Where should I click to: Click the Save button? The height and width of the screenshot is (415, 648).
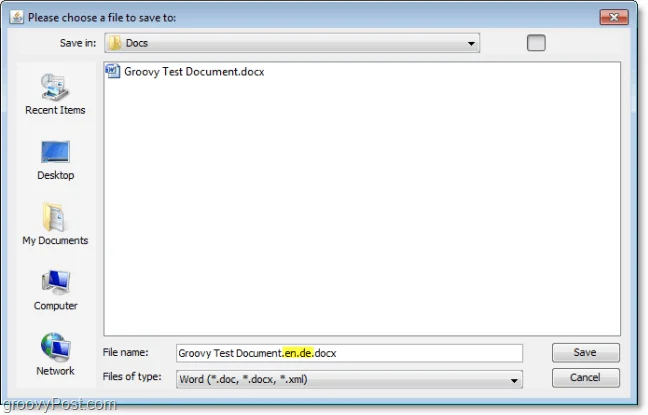[586, 353]
